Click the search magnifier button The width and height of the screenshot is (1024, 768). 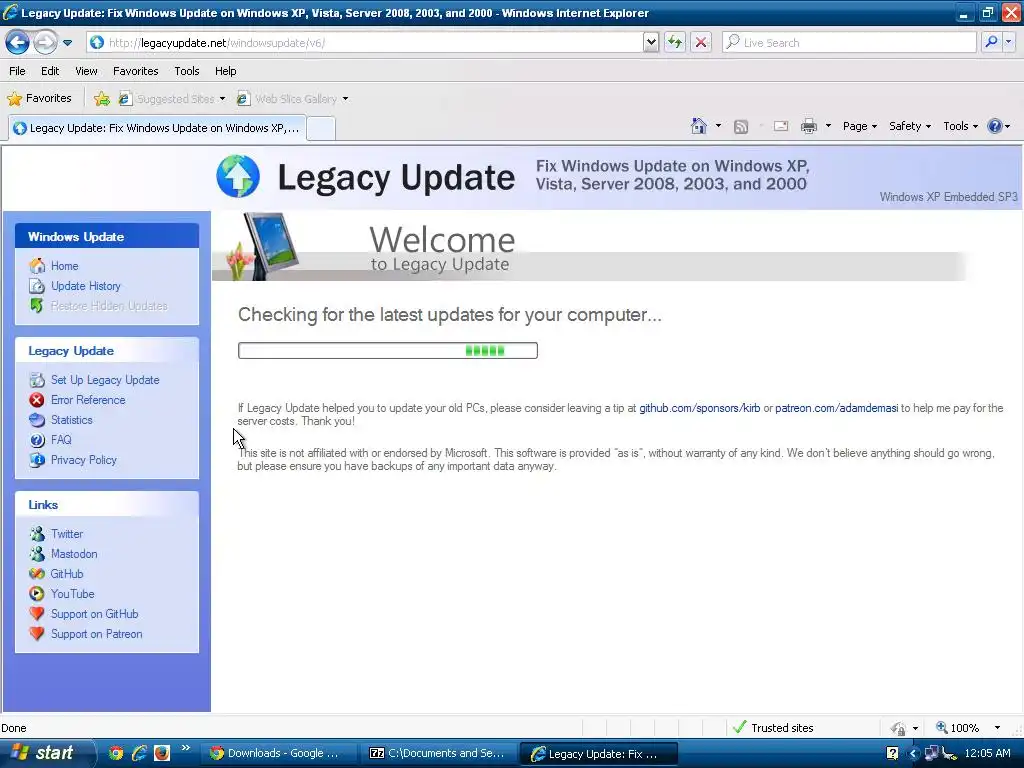click(x=991, y=42)
